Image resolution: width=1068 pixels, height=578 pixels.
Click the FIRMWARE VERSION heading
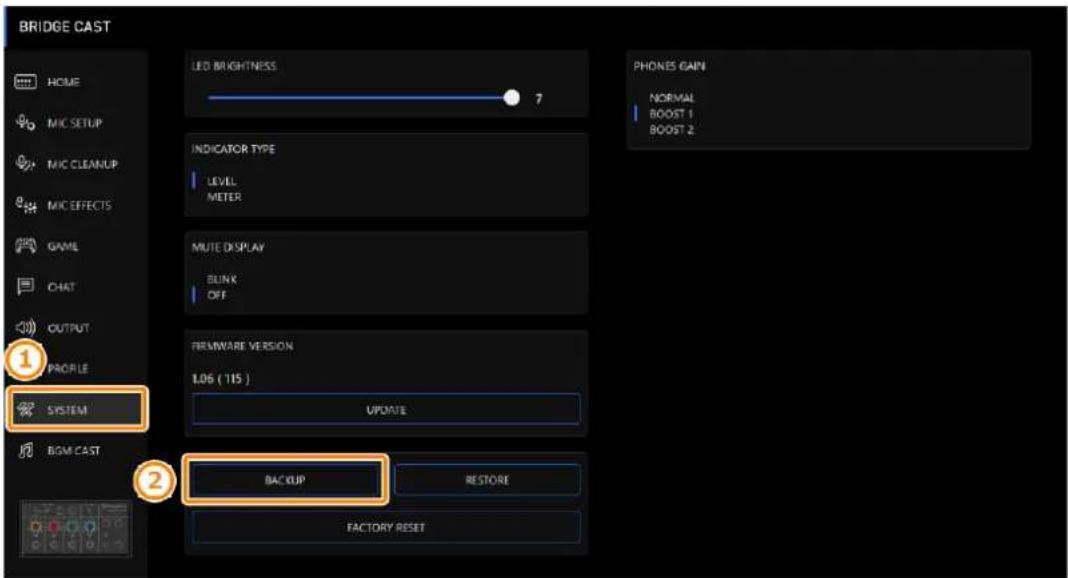(x=242, y=346)
